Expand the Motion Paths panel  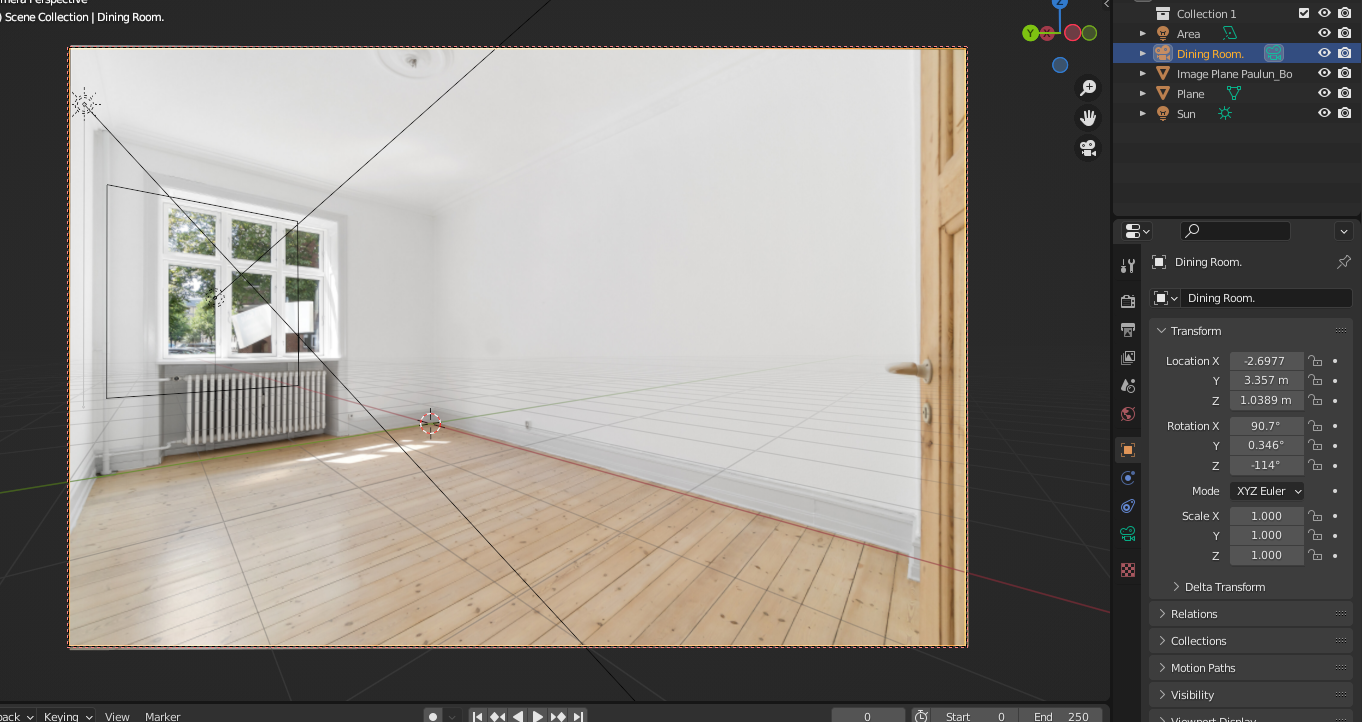[1162, 668]
